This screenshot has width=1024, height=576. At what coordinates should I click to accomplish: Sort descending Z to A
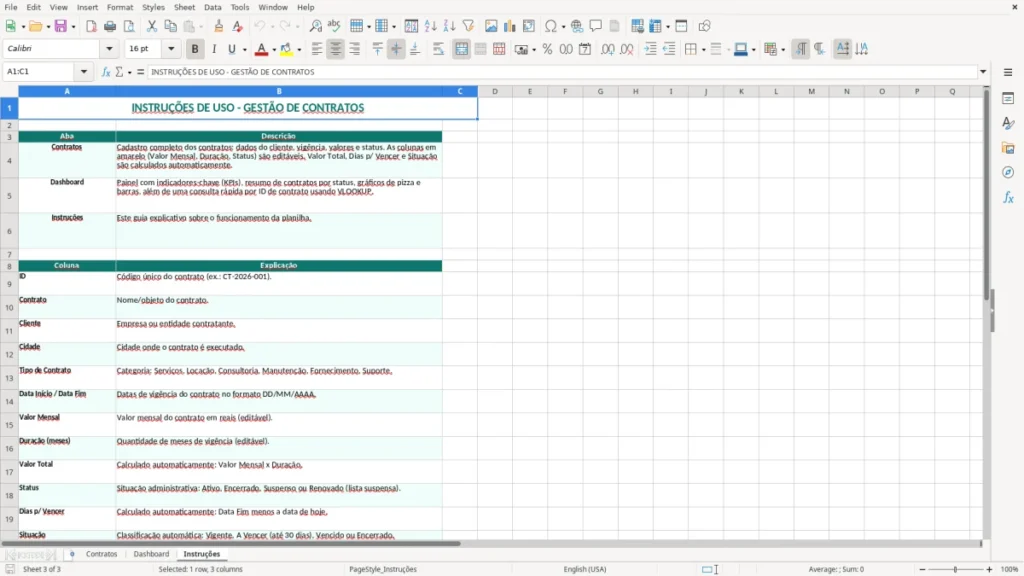[x=449, y=26]
